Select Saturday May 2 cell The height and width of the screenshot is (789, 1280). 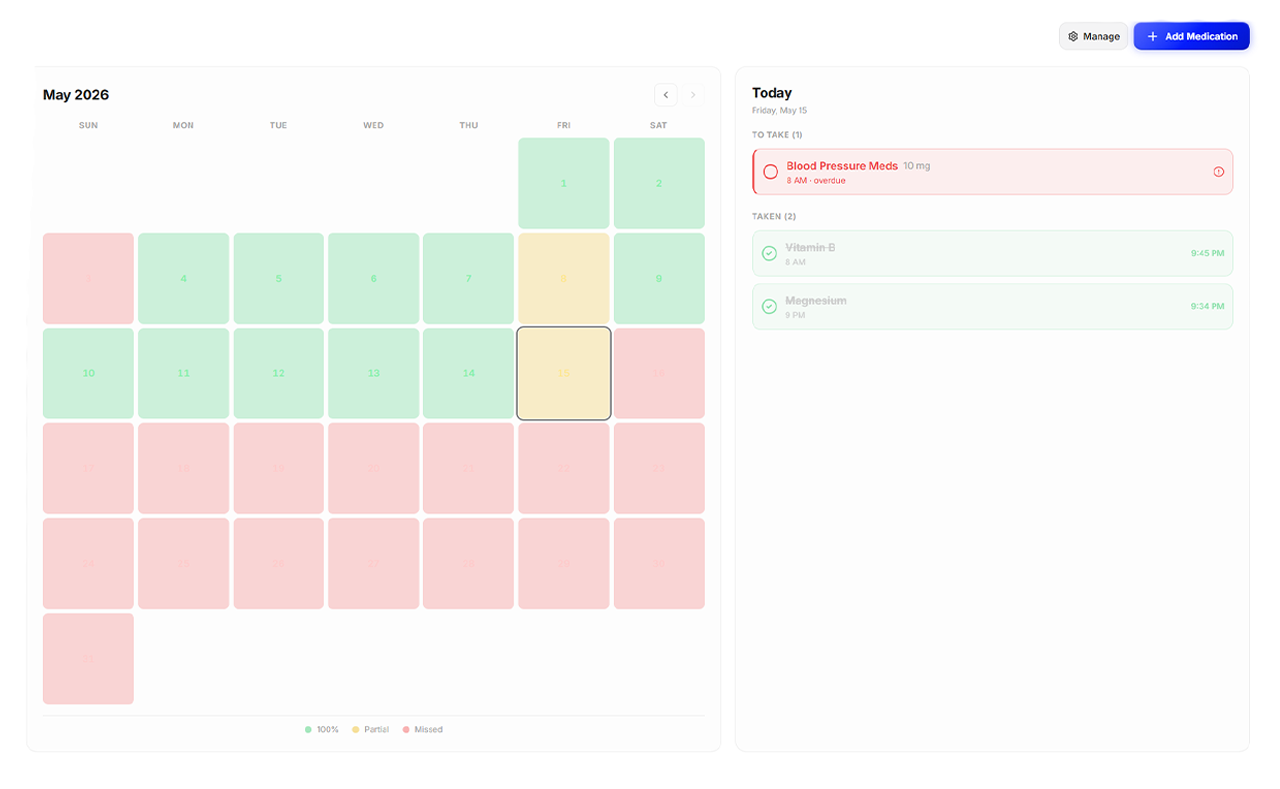pos(659,183)
